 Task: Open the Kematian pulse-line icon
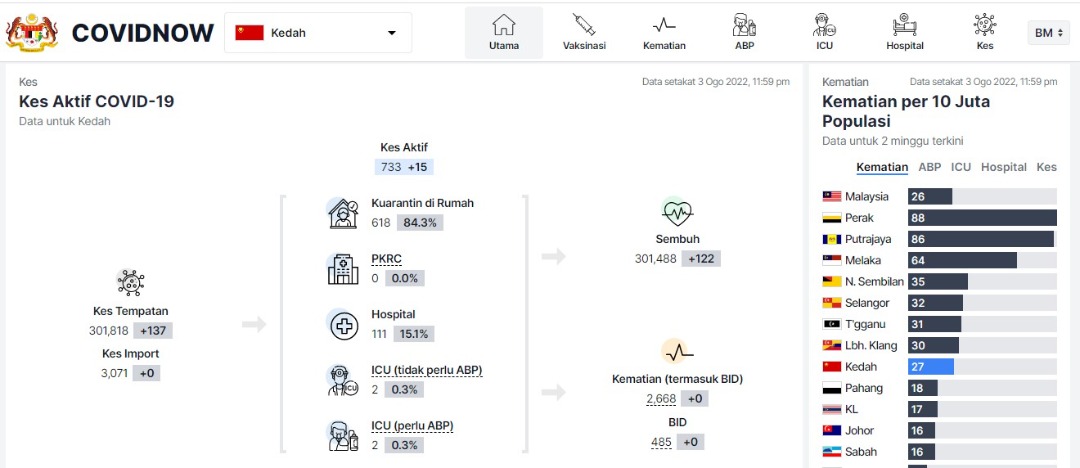[x=664, y=25]
